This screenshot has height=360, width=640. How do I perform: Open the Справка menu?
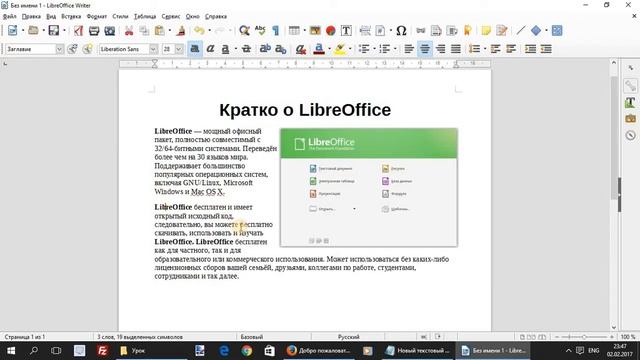(216, 16)
